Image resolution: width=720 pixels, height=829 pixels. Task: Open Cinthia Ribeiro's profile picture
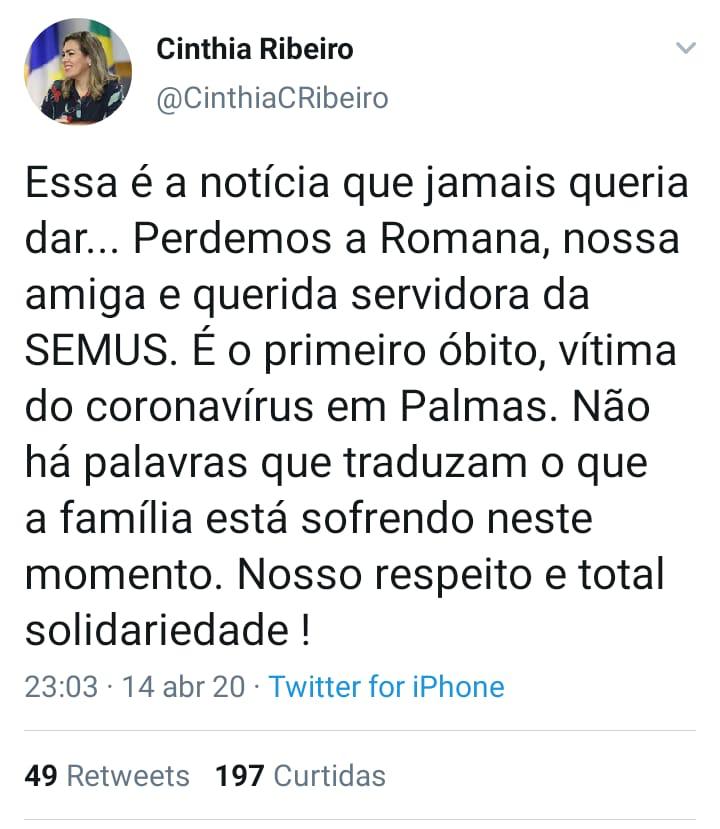78,71
